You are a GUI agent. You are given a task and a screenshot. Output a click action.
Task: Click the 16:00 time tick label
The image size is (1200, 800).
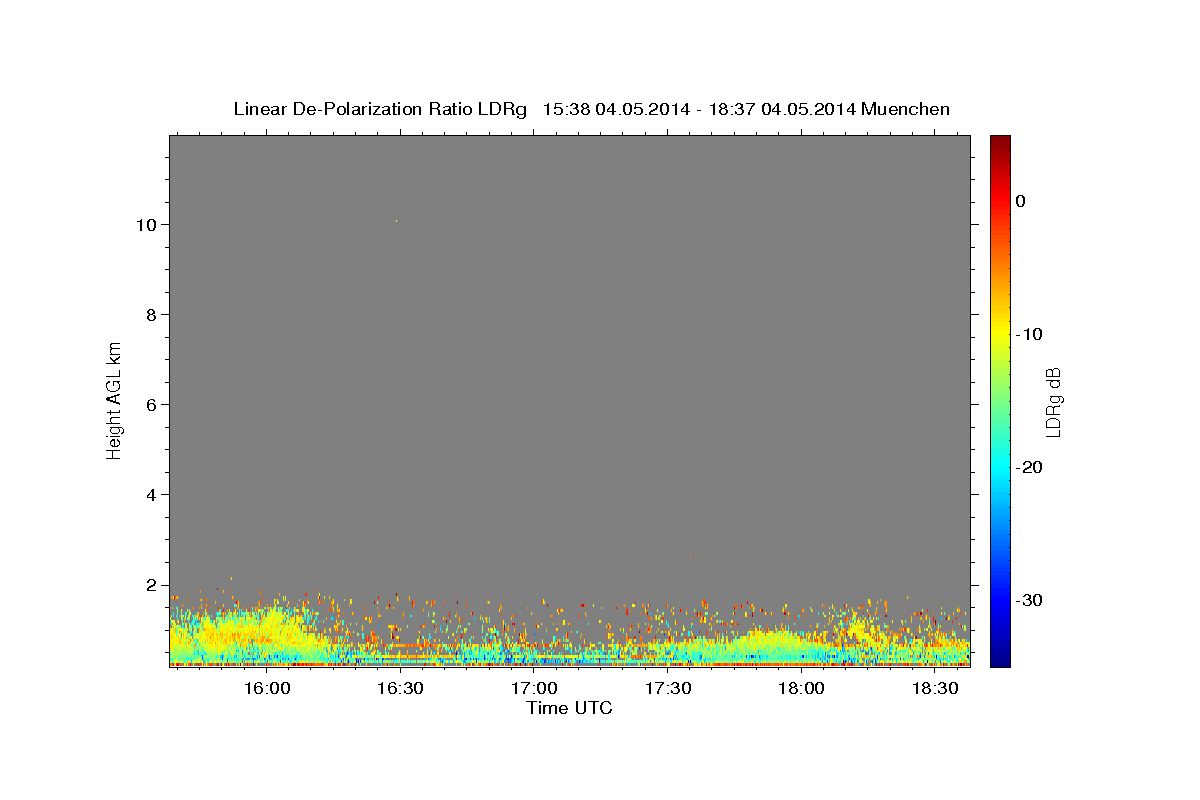(x=267, y=688)
